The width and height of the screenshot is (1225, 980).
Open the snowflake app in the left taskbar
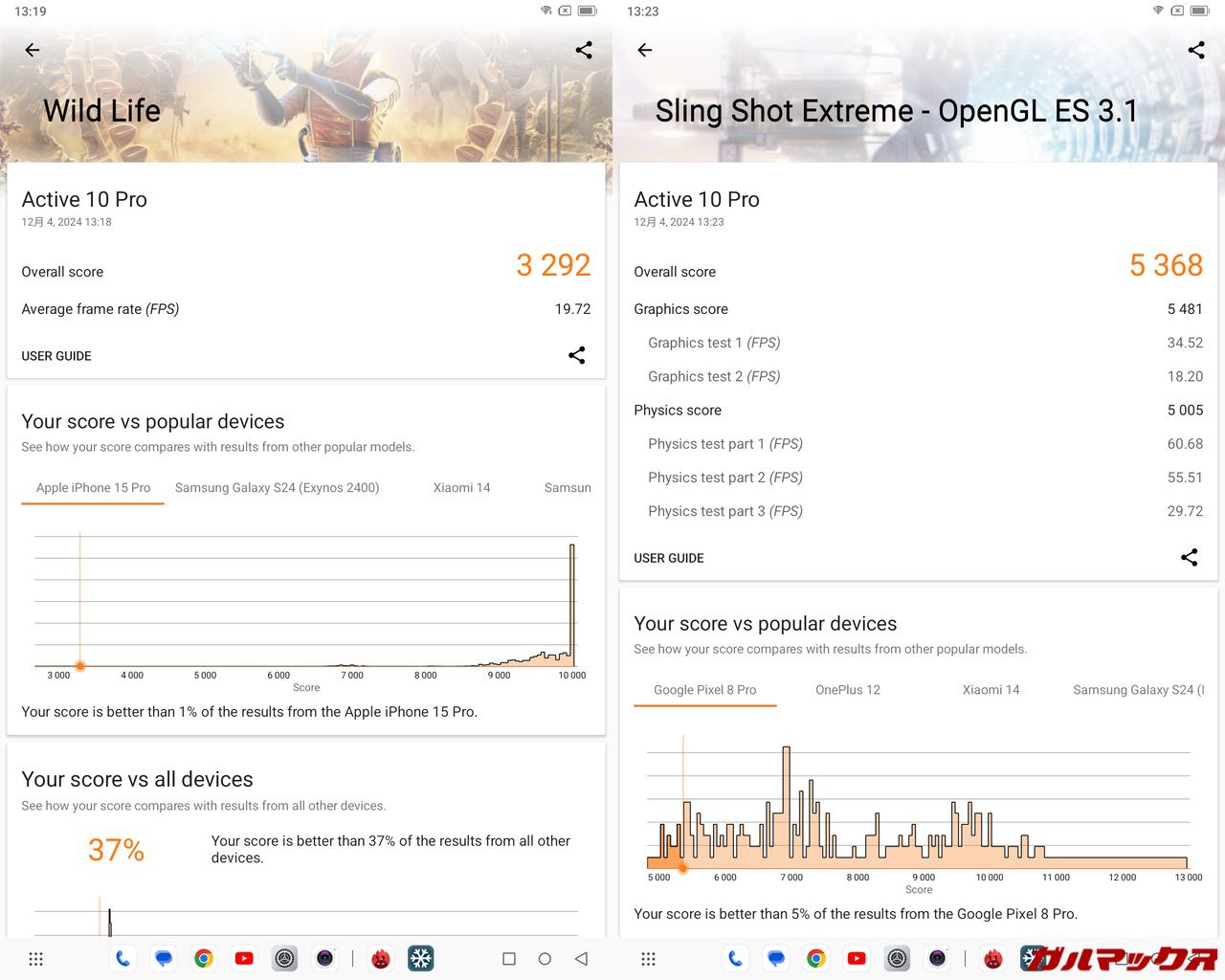[421, 958]
